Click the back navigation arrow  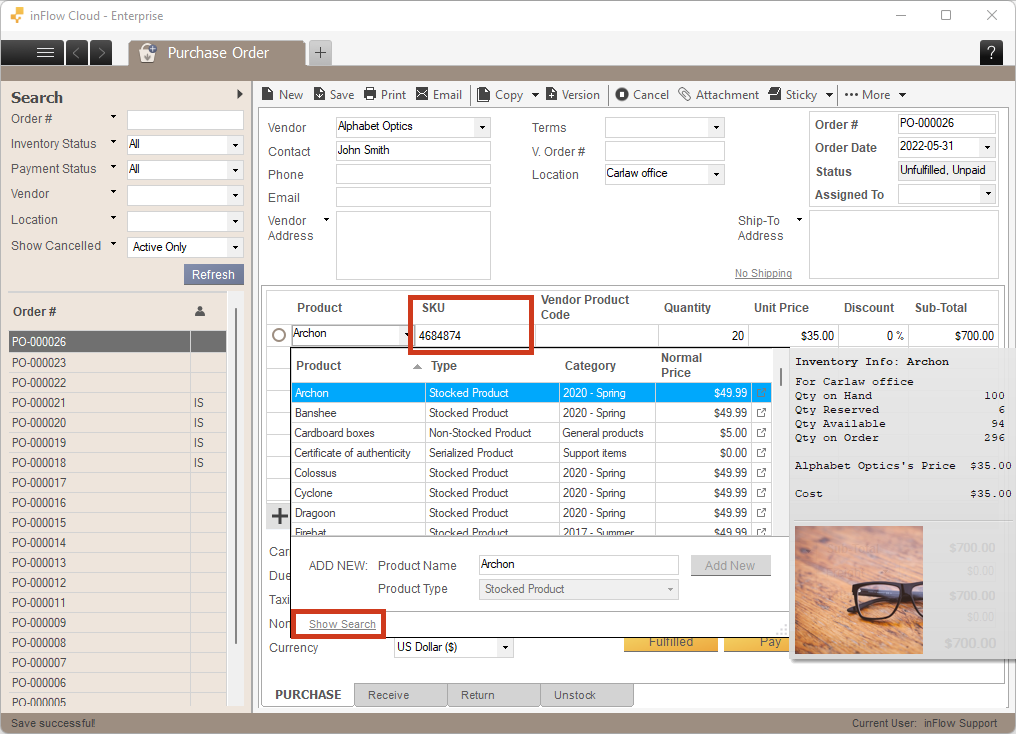coord(77,53)
